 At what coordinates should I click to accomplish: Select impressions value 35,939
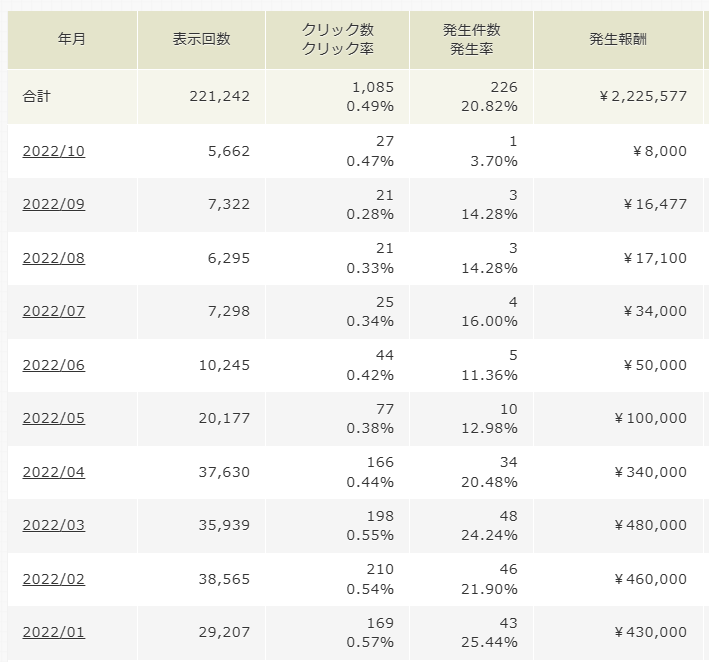click(x=224, y=525)
